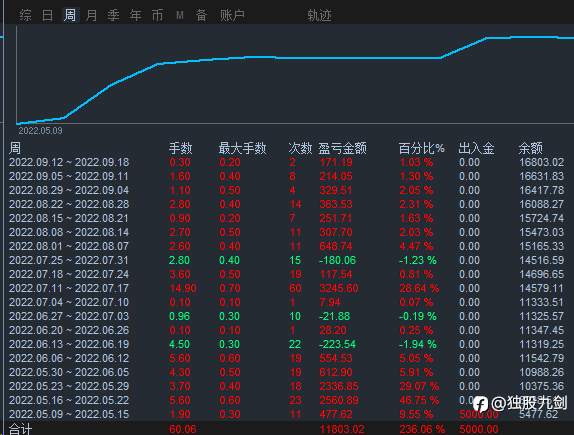This screenshot has width=574, height=435.
Task: Click the 盈亏金额 column header
Action: 342,148
